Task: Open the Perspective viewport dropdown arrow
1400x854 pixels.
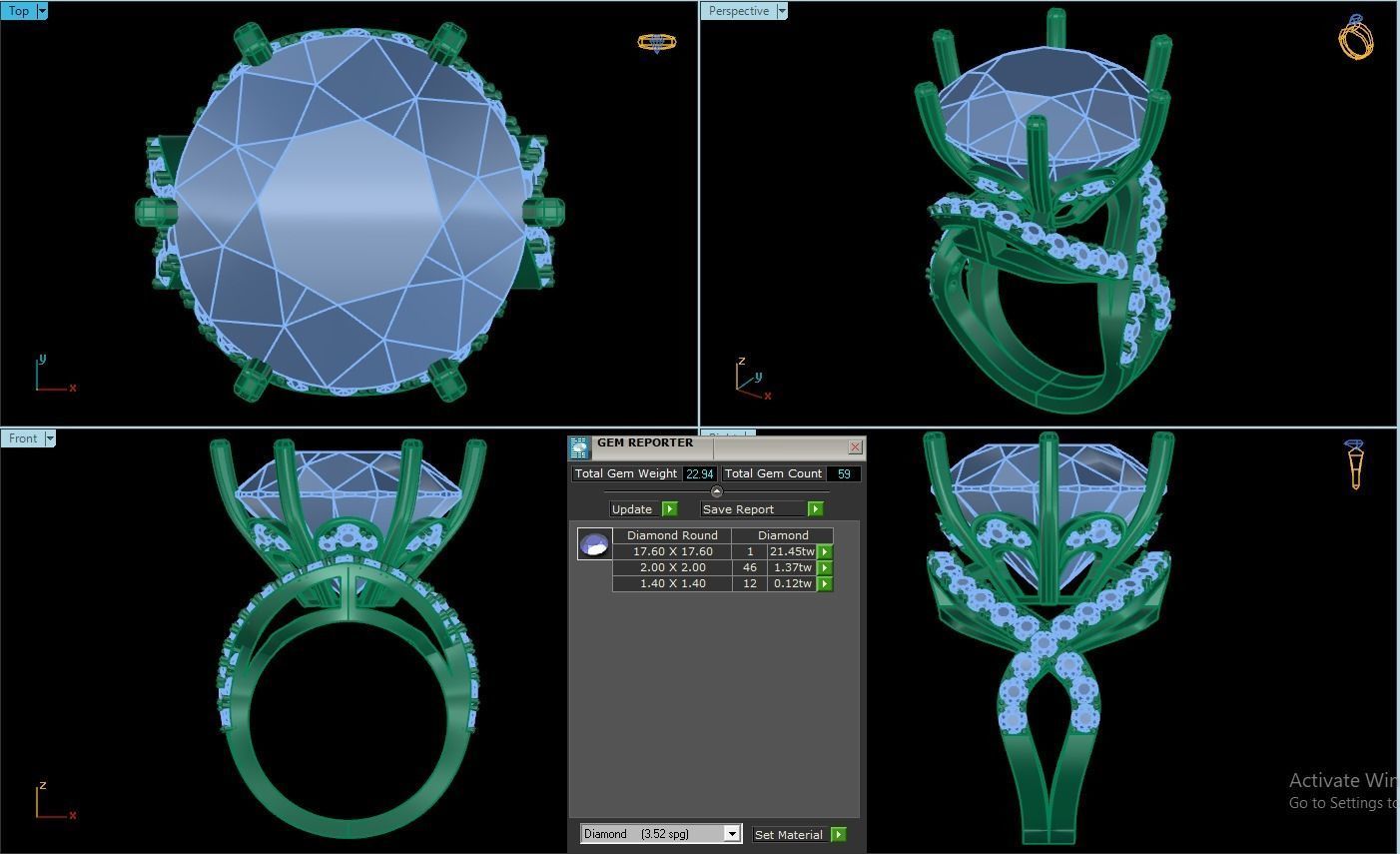Action: [782, 11]
